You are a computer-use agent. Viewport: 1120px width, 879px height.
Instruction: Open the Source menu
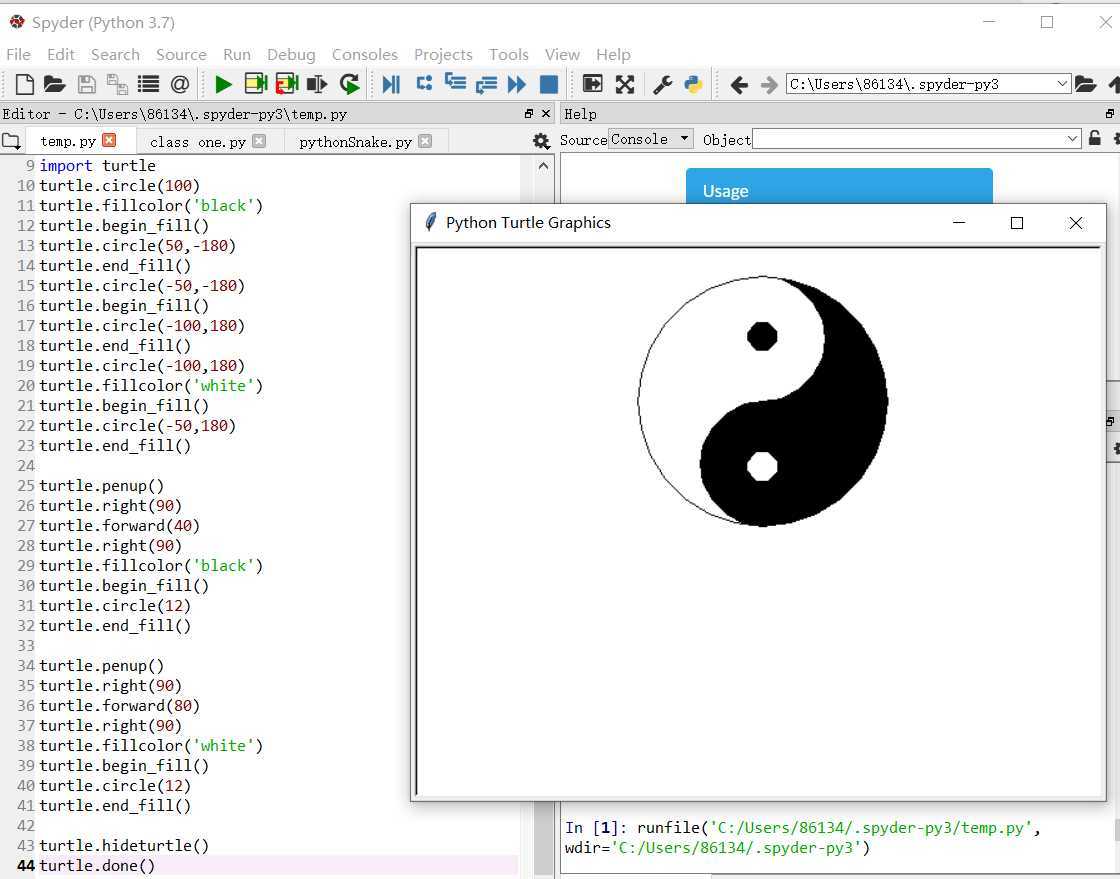[181, 54]
